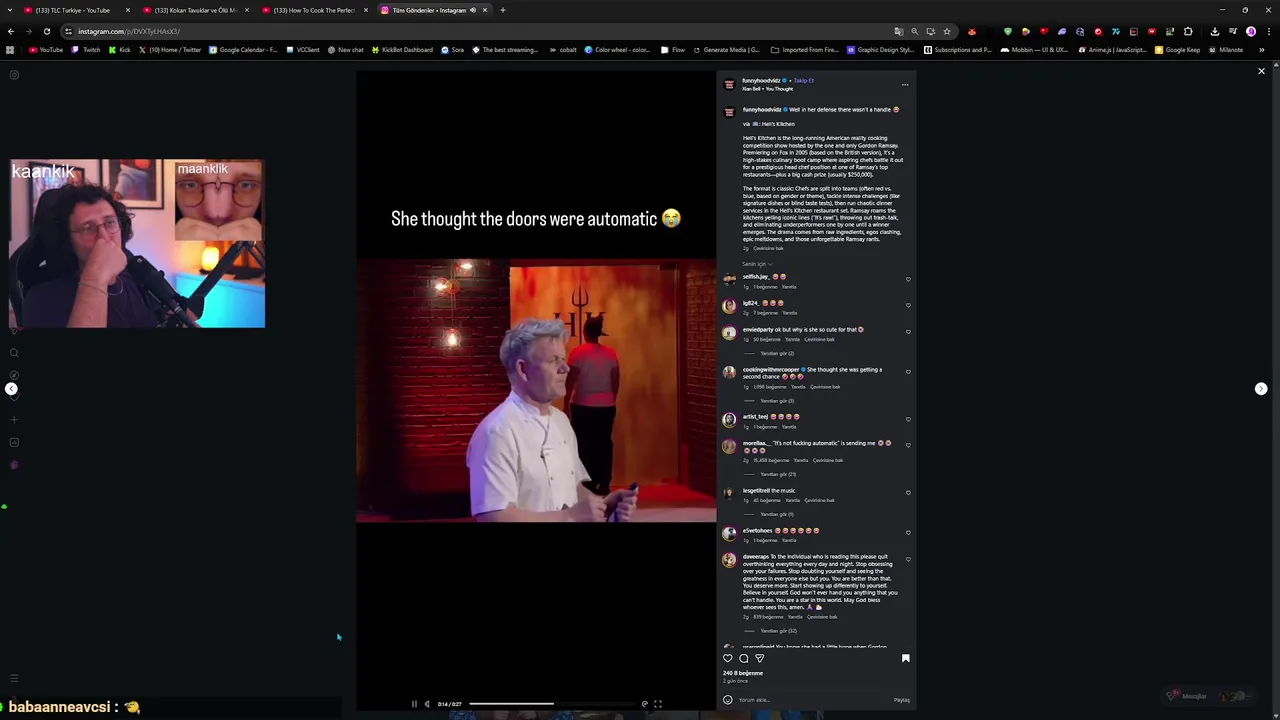Open KickBot Dashboard bookmark
This screenshot has height=720, width=1280.
pos(402,50)
